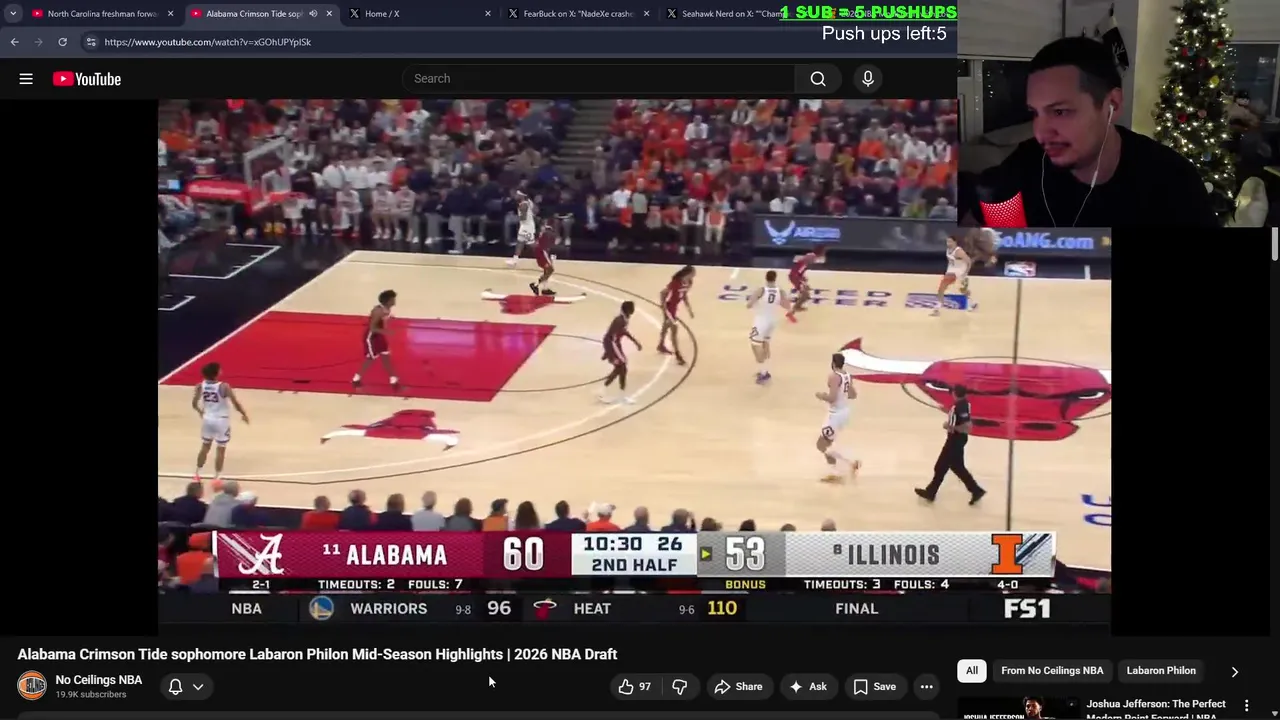
Task: Open Joshua Jefferson recommended video title
Action: 1156,710
